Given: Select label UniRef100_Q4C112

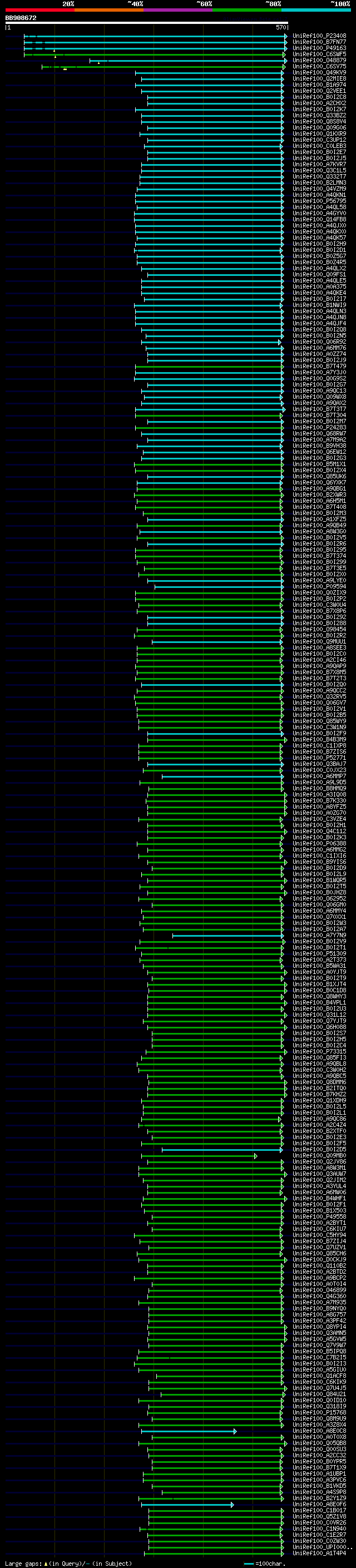Looking at the screenshot, I should tap(319, 832).
